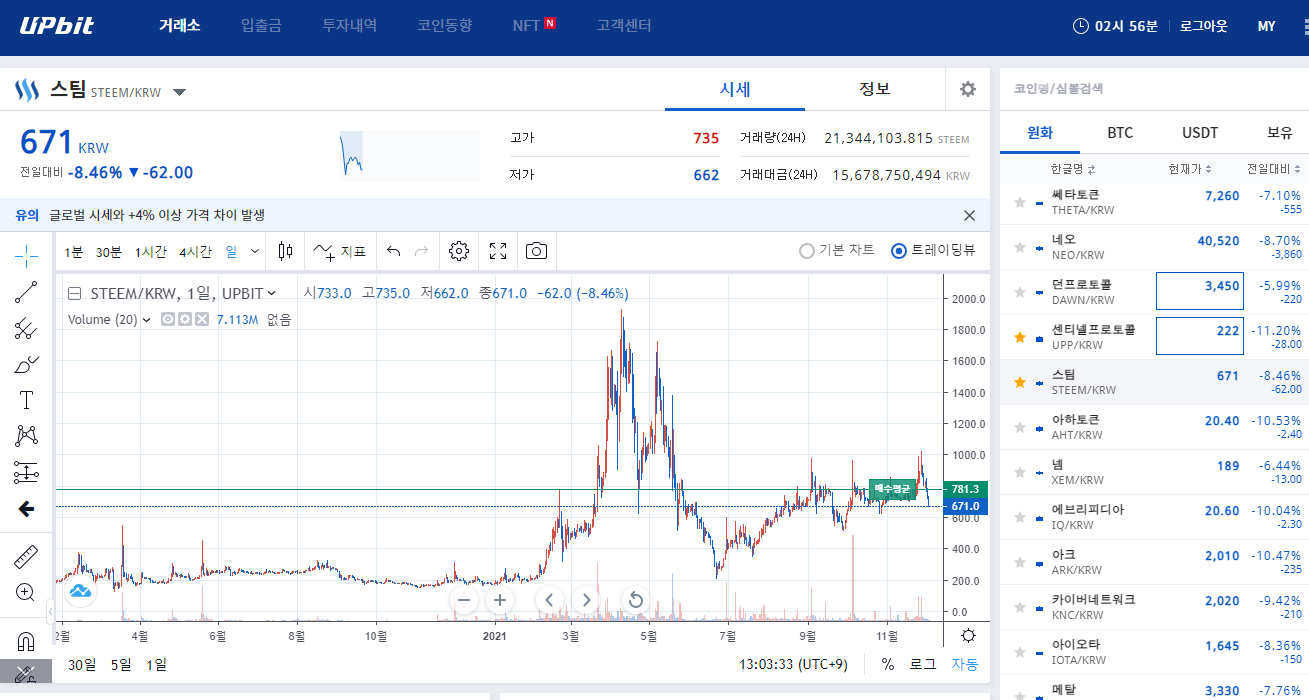This screenshot has height=700, width=1309.
Task: Open Volume indicator settings
Action: (184, 320)
